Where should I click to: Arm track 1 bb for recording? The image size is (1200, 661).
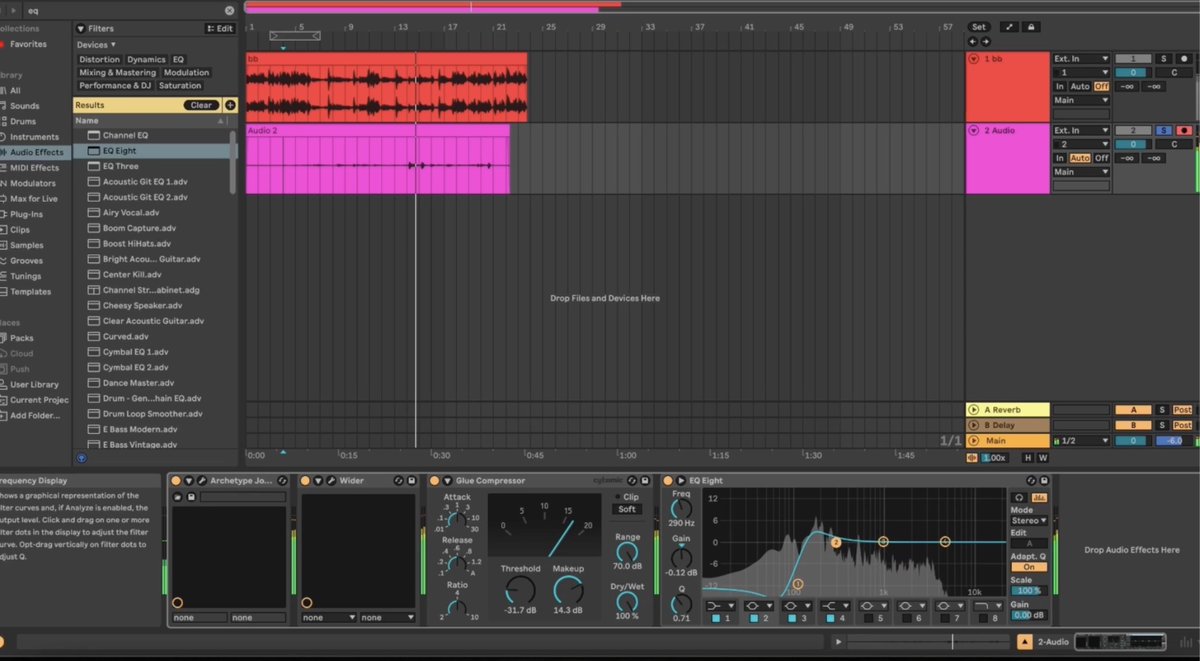1185,59
